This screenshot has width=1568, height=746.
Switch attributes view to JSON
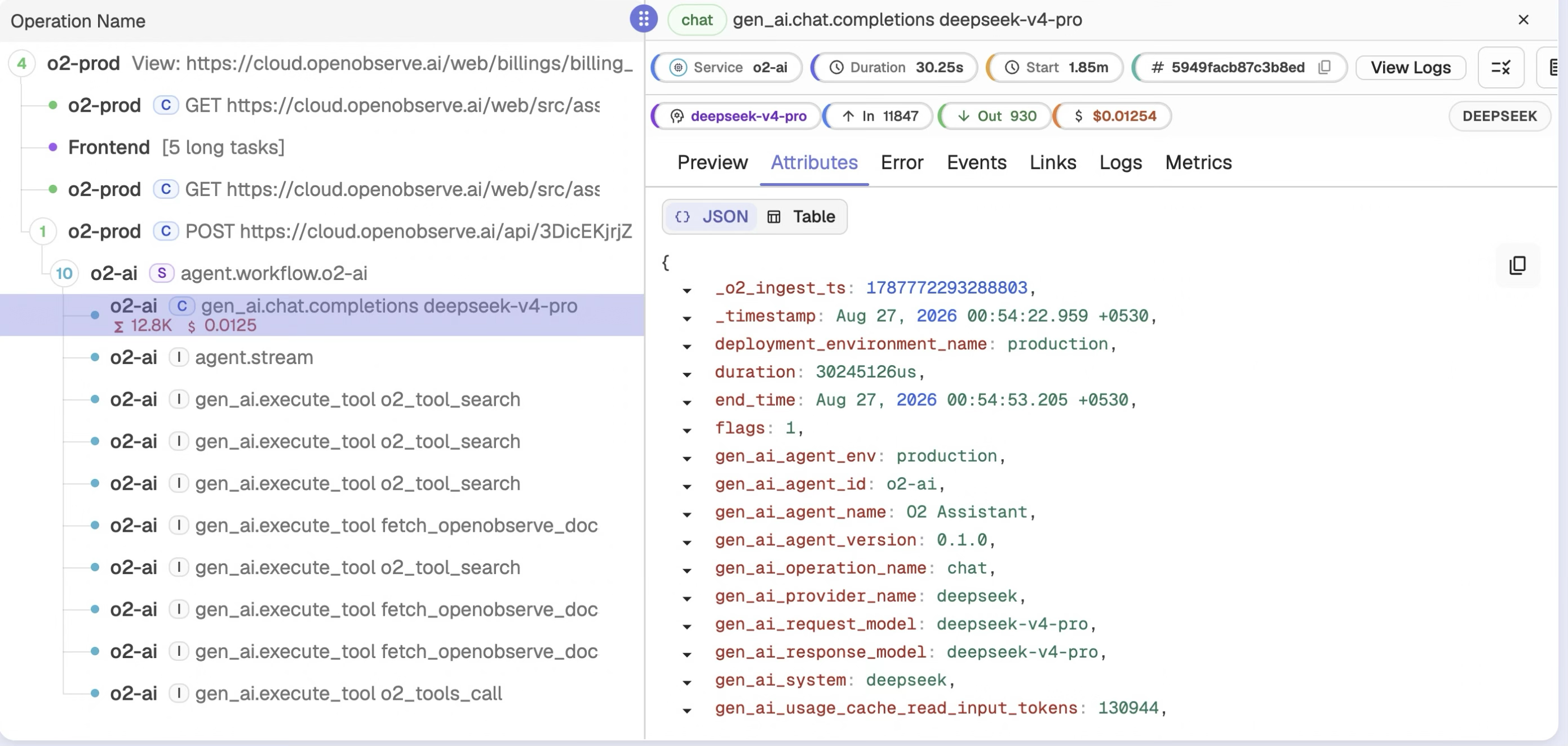tap(711, 216)
